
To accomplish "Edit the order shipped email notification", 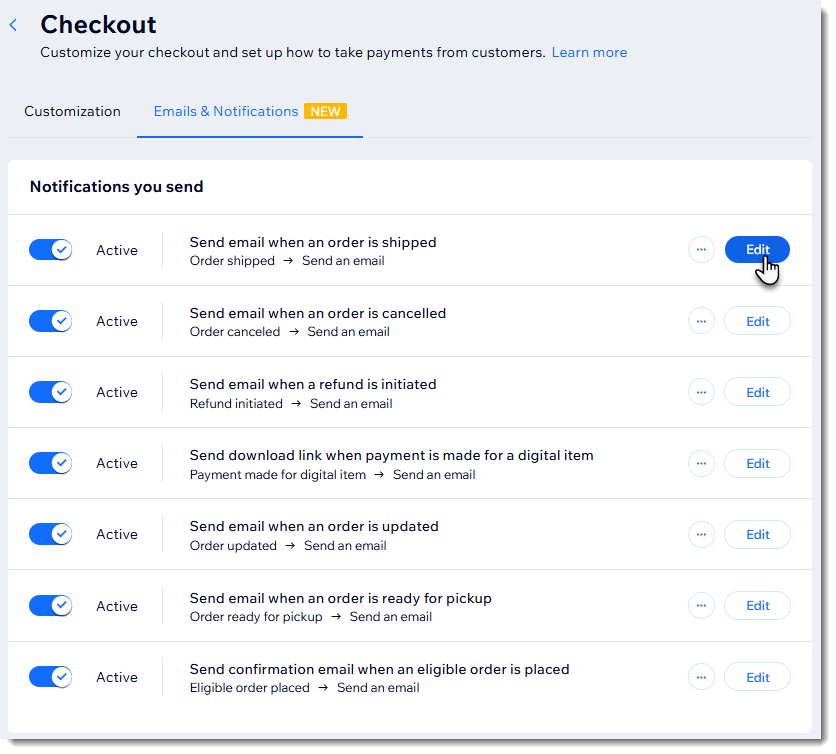I will pyautogui.click(x=757, y=250).
